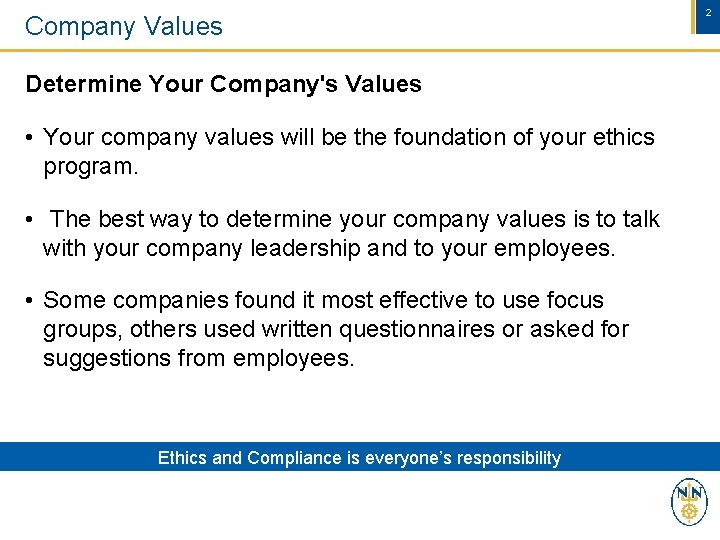Click the slide number 2 badge
720x540 pixels.
[x=708, y=17]
